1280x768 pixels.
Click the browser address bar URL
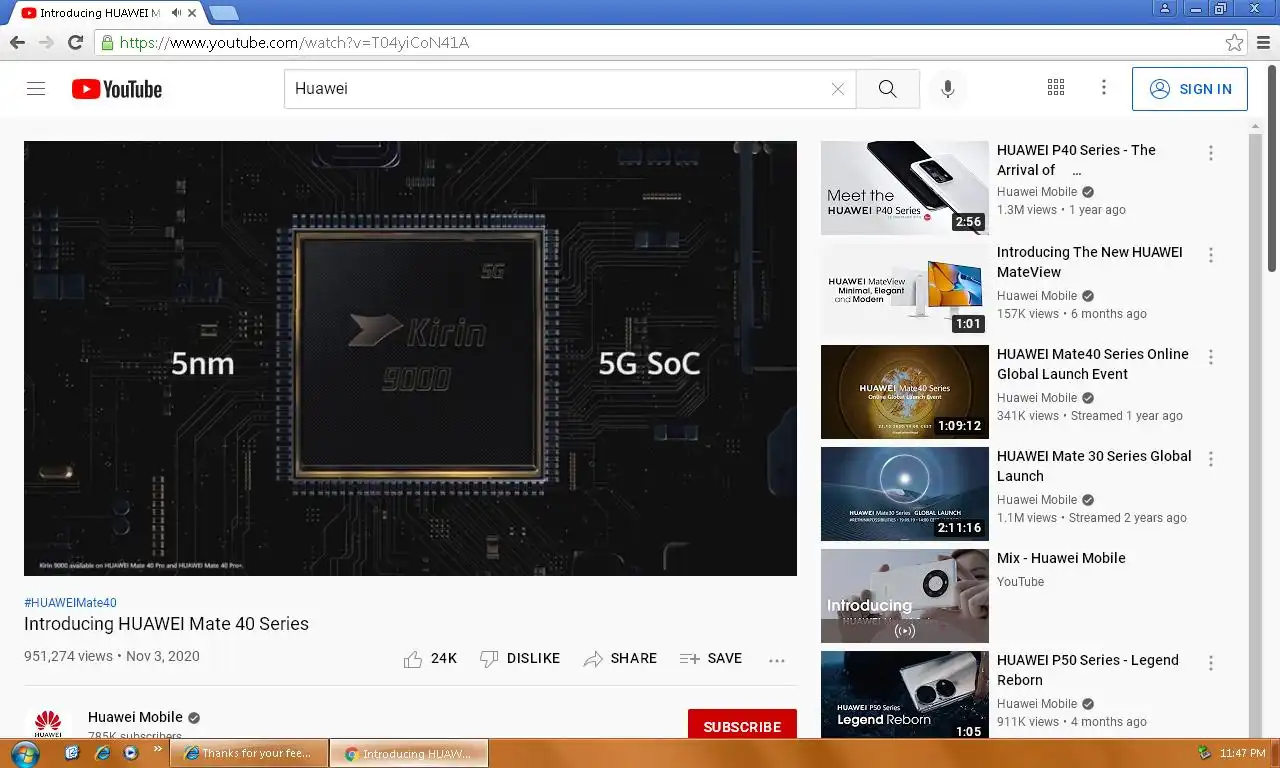[294, 43]
